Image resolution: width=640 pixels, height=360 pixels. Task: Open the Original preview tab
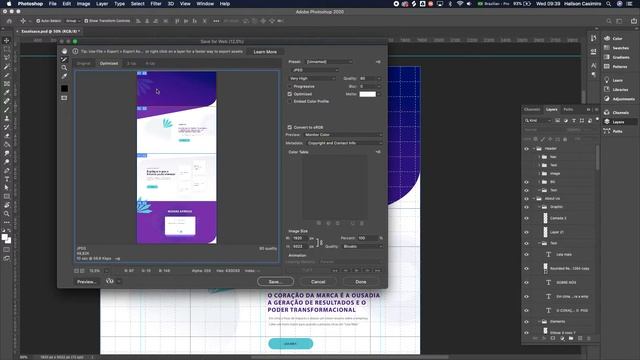[84, 63]
